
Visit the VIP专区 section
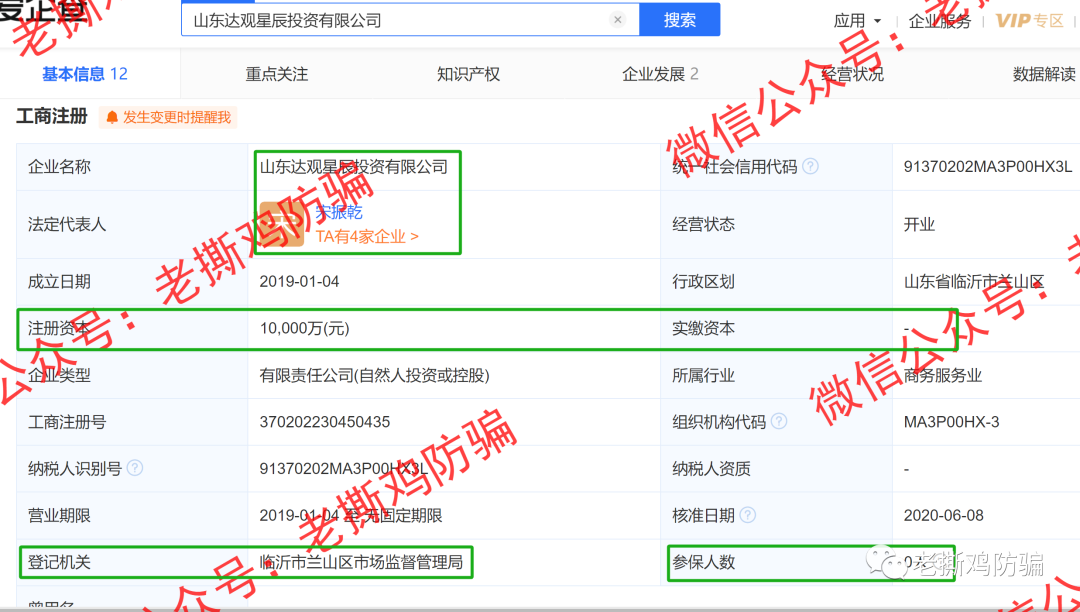(x=1030, y=21)
